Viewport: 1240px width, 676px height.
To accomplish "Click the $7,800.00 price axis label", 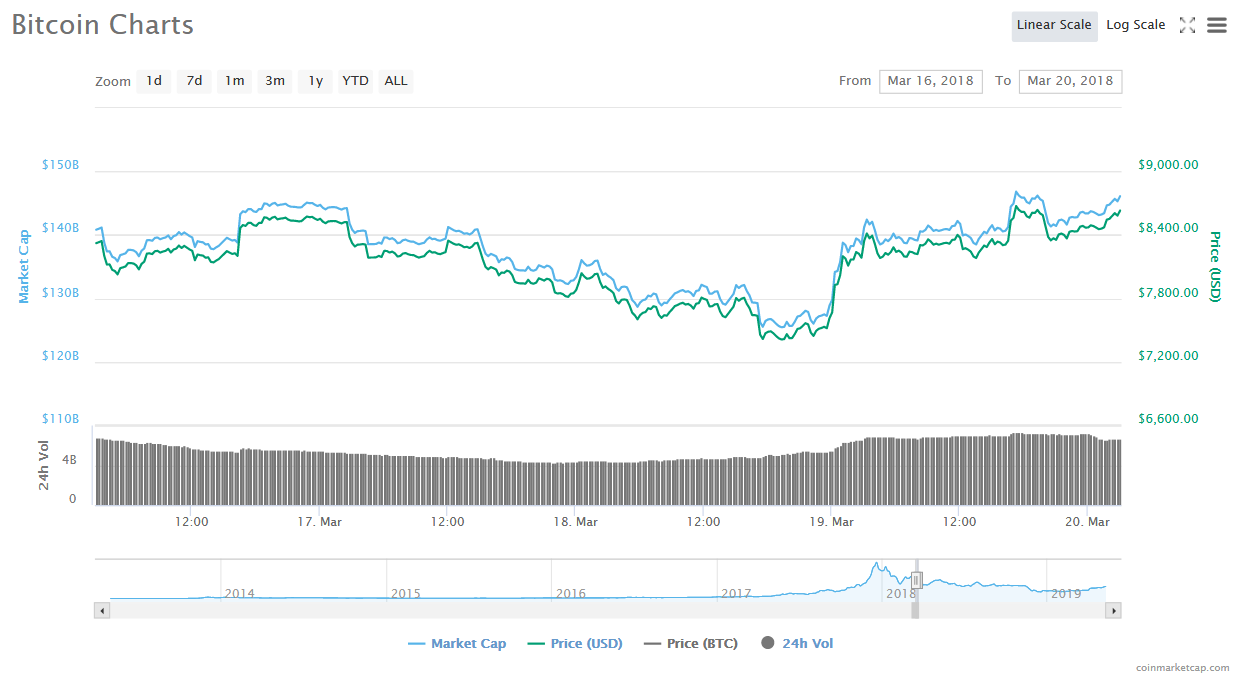I will point(1168,292).
